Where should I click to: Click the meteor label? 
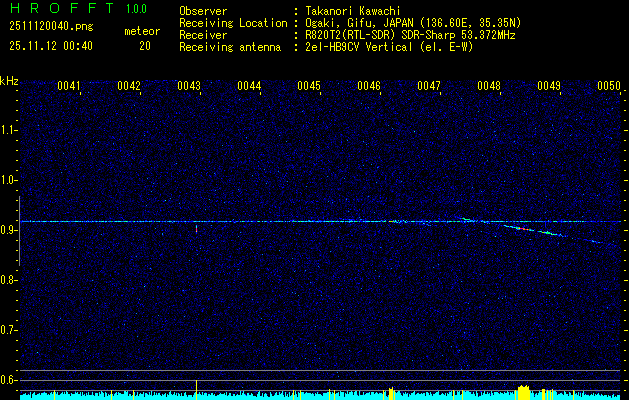click(142, 31)
